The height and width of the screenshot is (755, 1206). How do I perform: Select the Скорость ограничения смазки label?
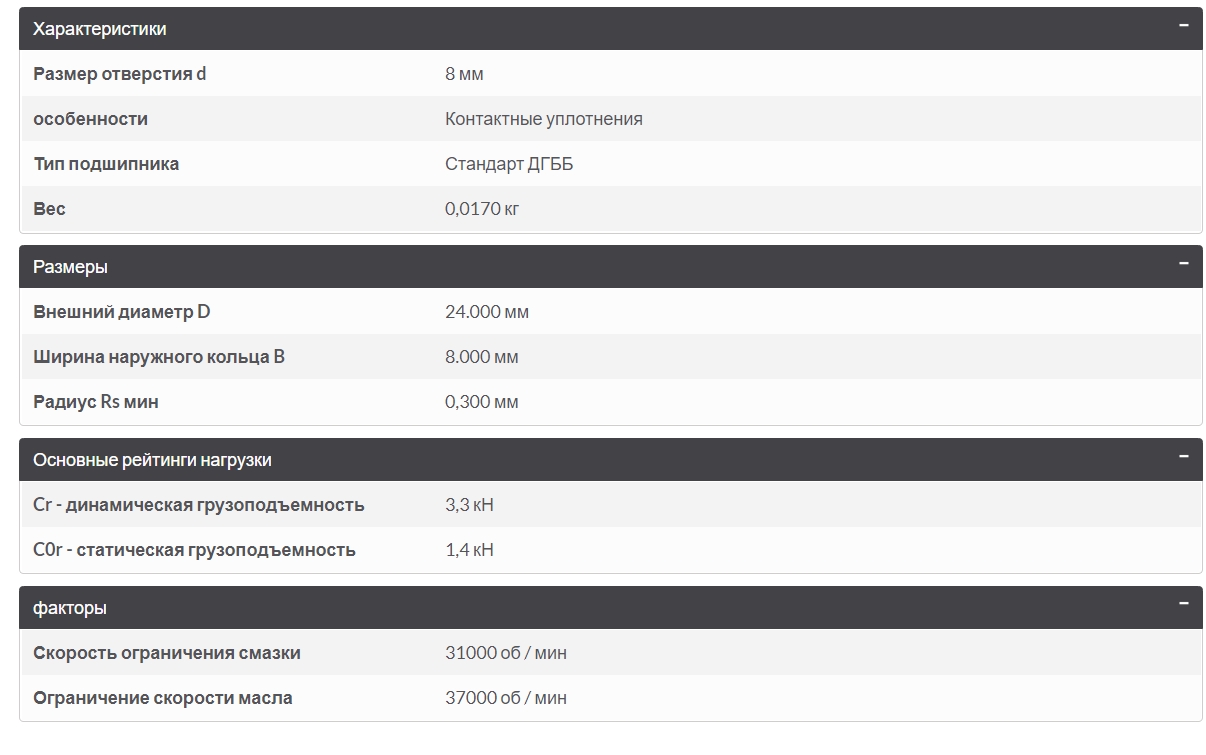[167, 653]
